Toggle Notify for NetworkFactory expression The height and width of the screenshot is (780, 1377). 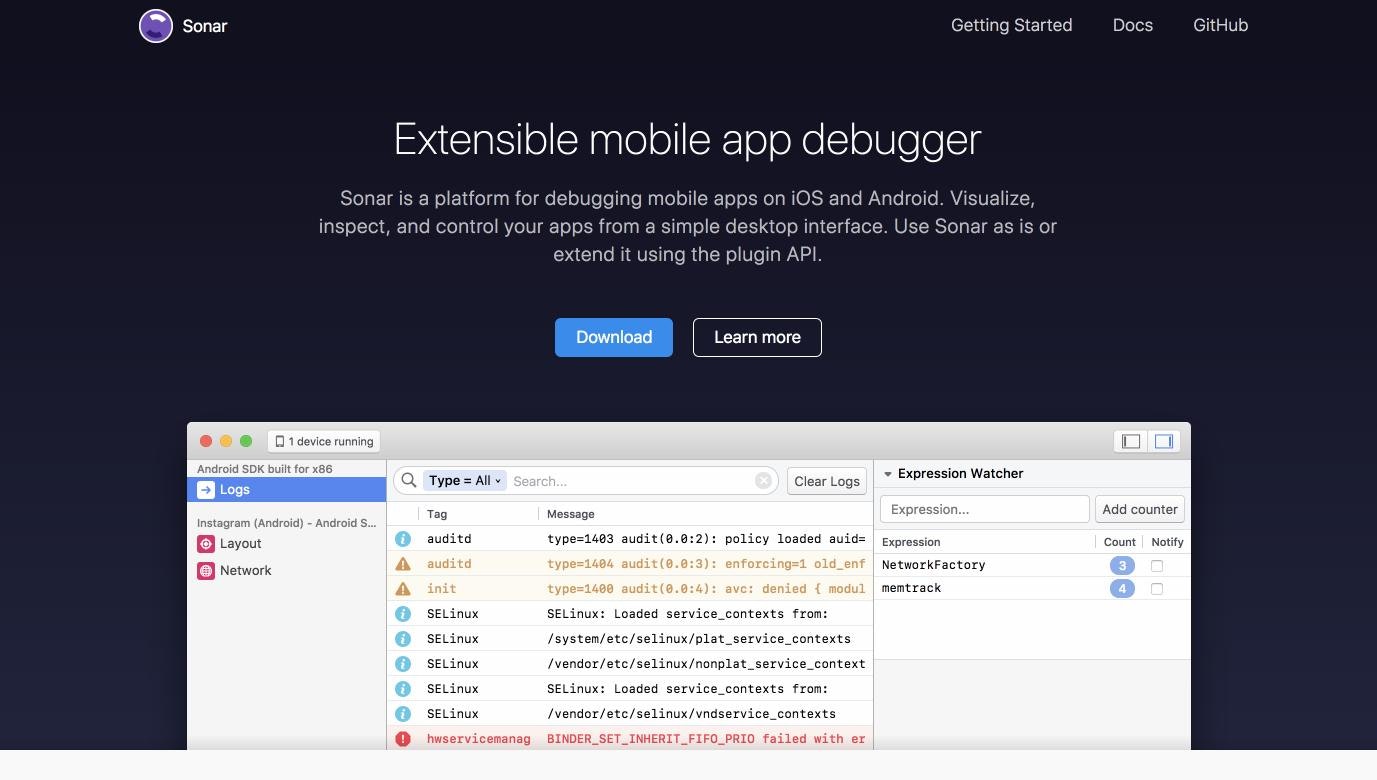pos(1156,565)
